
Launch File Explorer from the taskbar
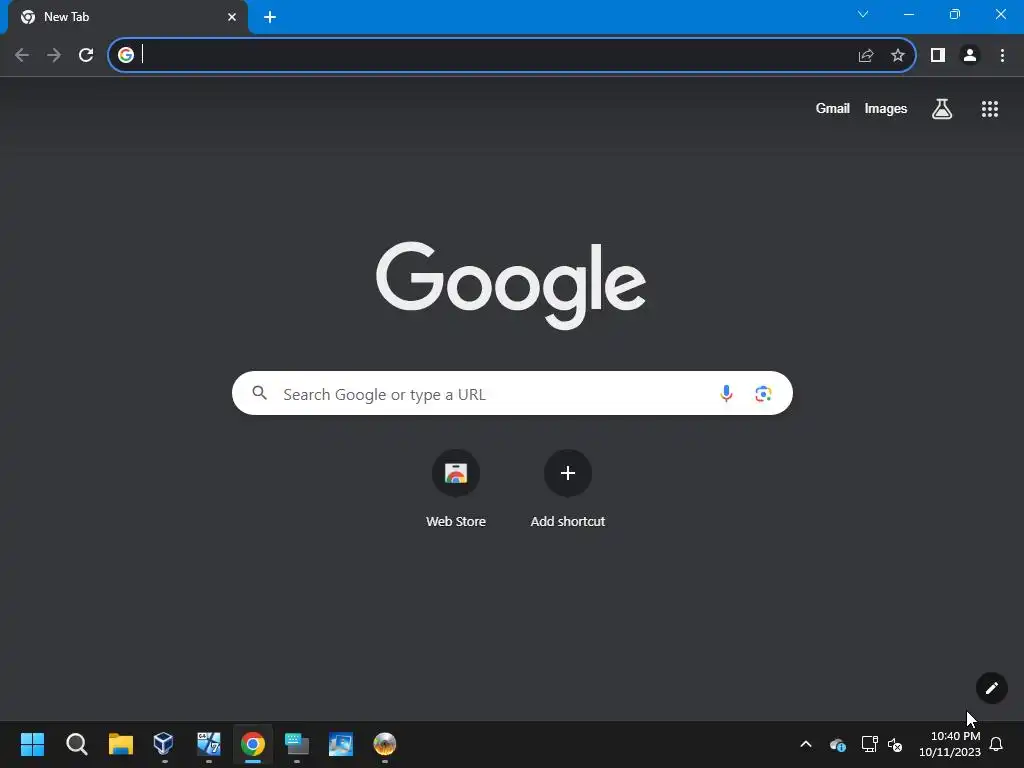[121, 744]
